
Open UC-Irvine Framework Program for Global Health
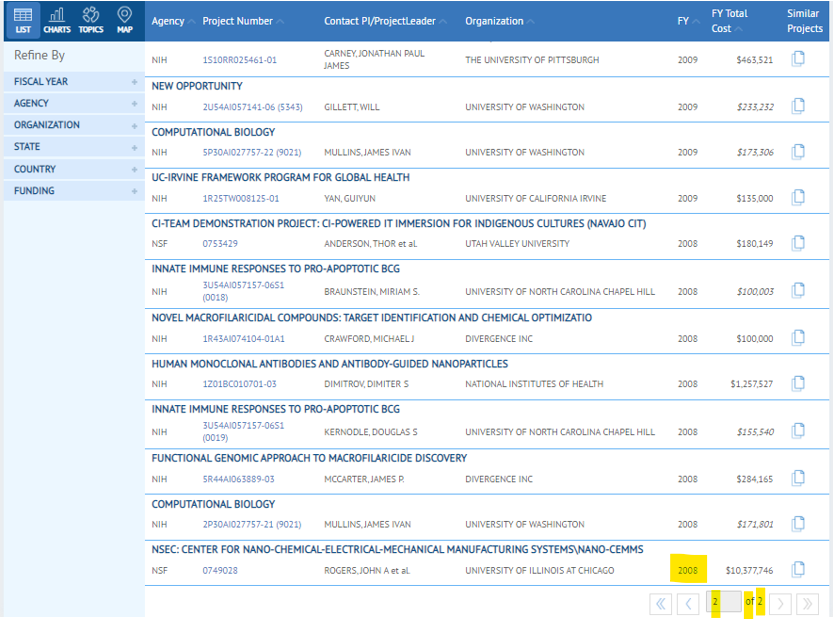click(x=280, y=177)
